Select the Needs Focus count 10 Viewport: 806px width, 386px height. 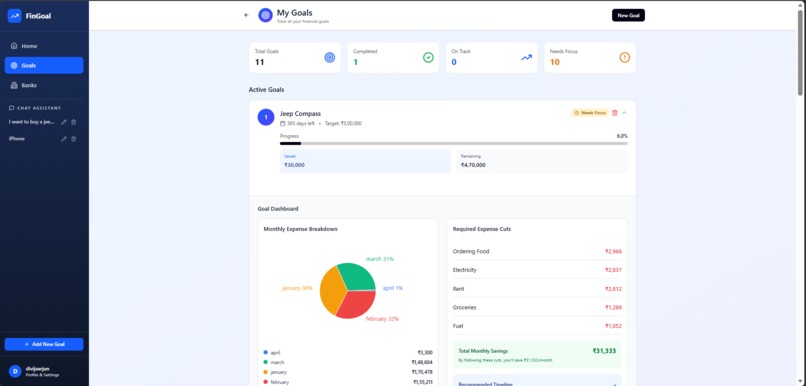click(555, 62)
